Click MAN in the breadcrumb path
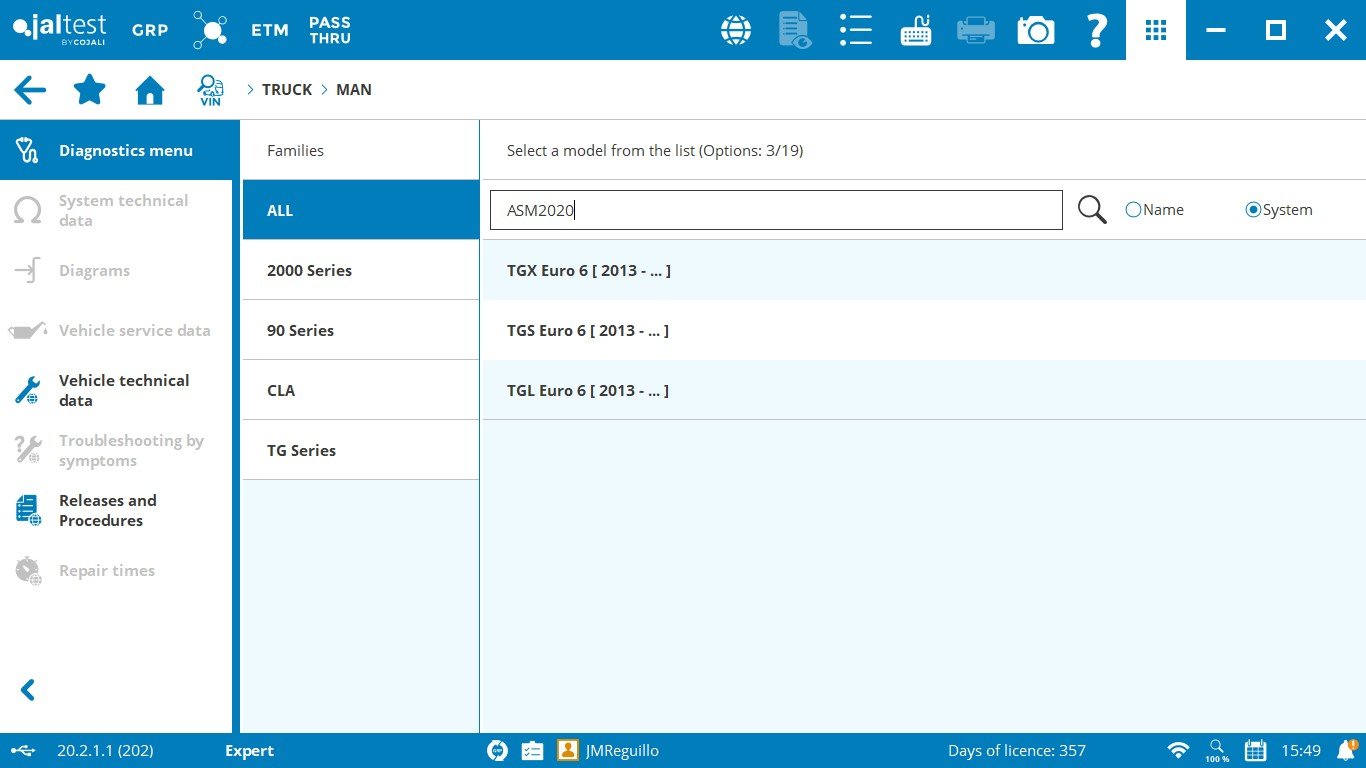The width and height of the screenshot is (1366, 768). (x=354, y=90)
